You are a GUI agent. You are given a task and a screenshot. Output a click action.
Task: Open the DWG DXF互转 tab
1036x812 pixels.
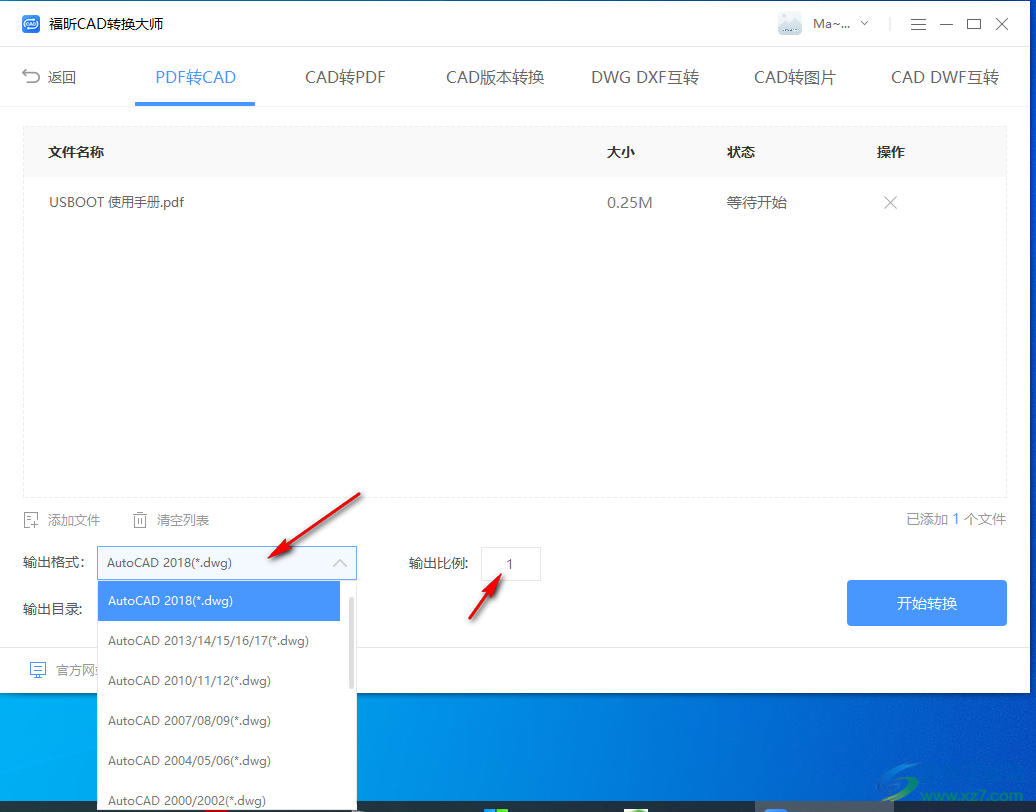[645, 77]
